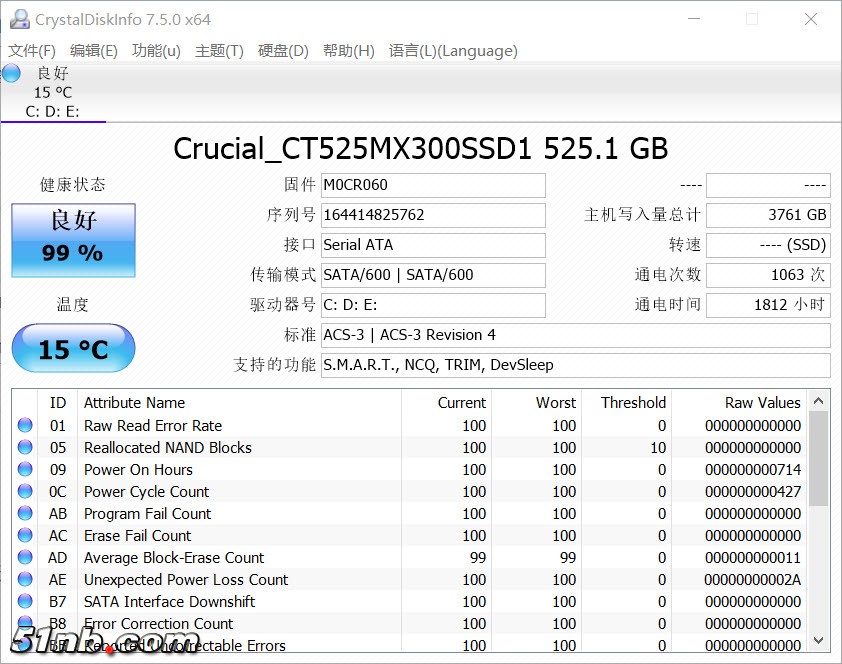Click status icon for Reallocated NAND Blocks
This screenshot has width=842, height=664.
(25, 448)
